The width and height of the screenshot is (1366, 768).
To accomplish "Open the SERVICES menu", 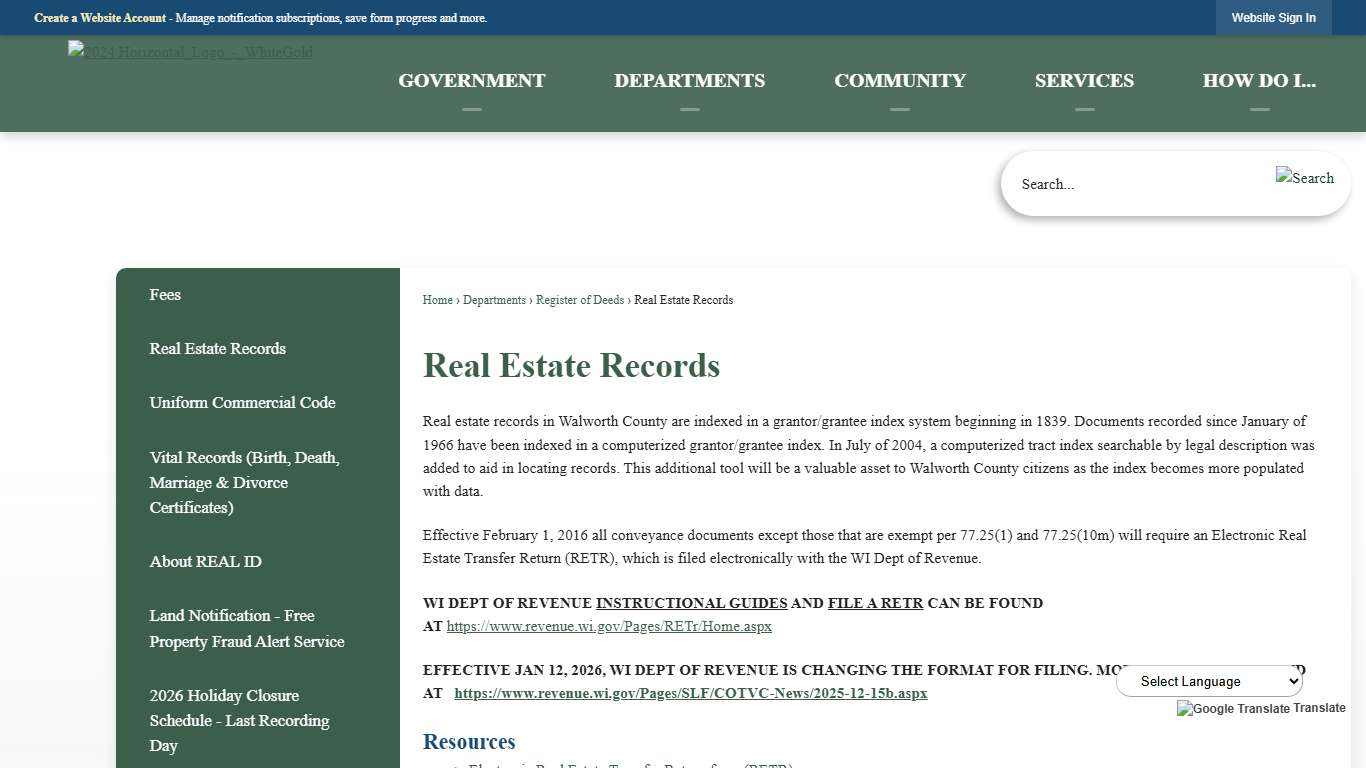I will 1084,80.
